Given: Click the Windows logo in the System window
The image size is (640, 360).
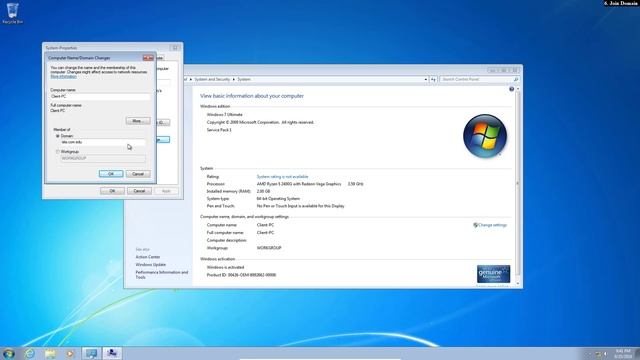Looking at the screenshot, I should pos(485,136).
